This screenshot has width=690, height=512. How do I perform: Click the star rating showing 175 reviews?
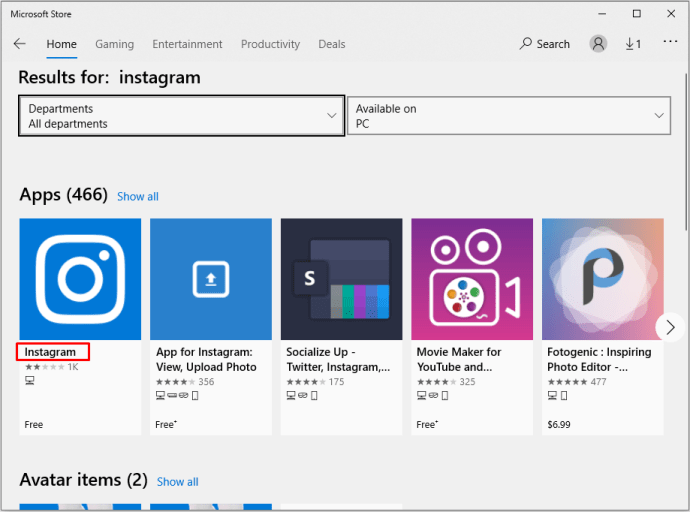306,382
